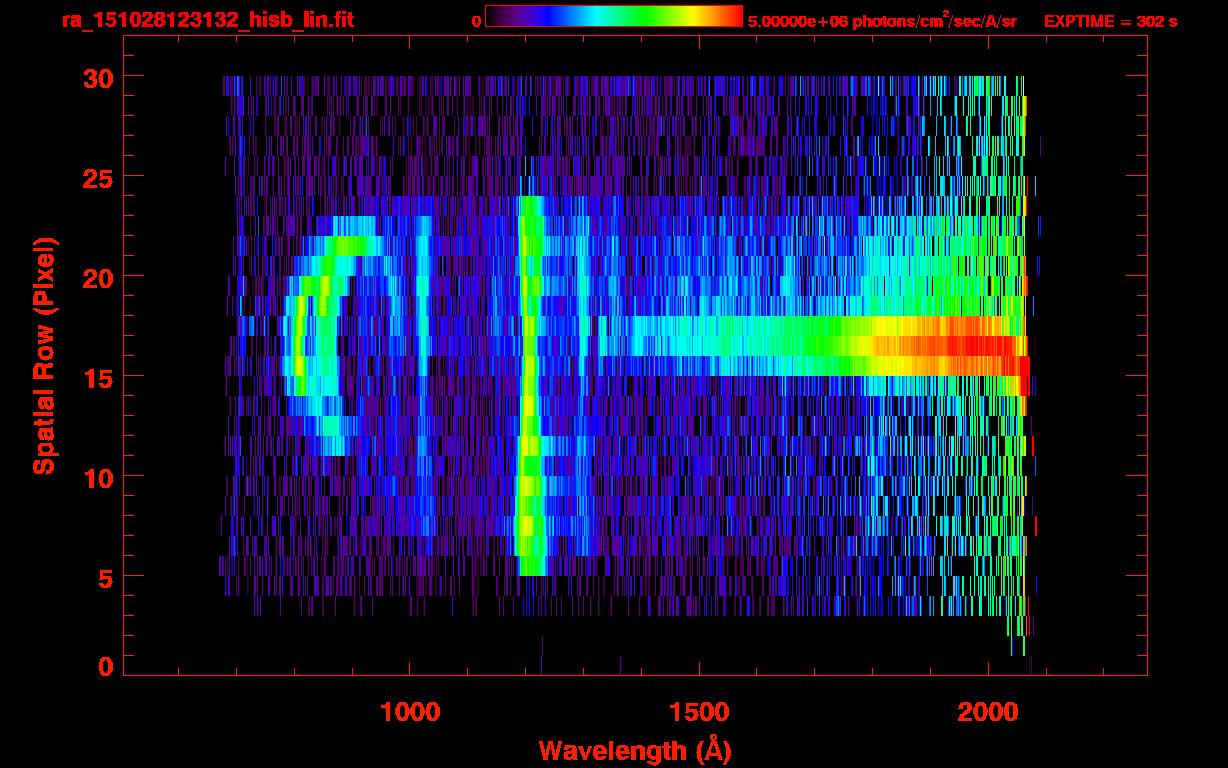
Task: Click the x-axis tick label 1000
Action: (410, 711)
